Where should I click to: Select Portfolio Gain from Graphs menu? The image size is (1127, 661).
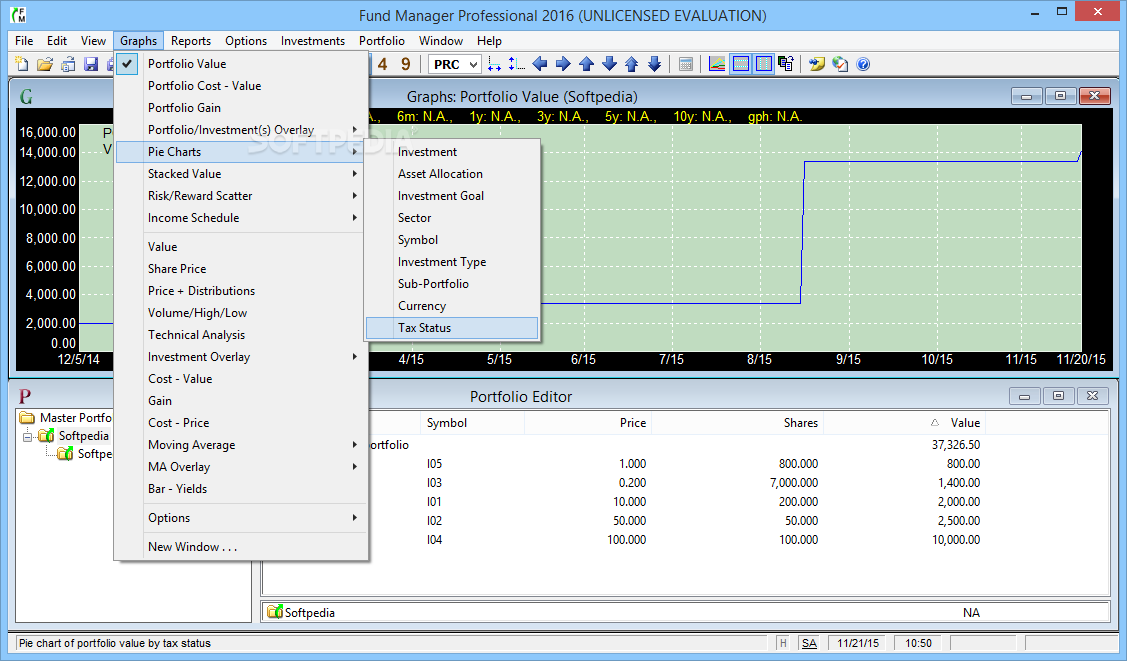click(x=242, y=108)
